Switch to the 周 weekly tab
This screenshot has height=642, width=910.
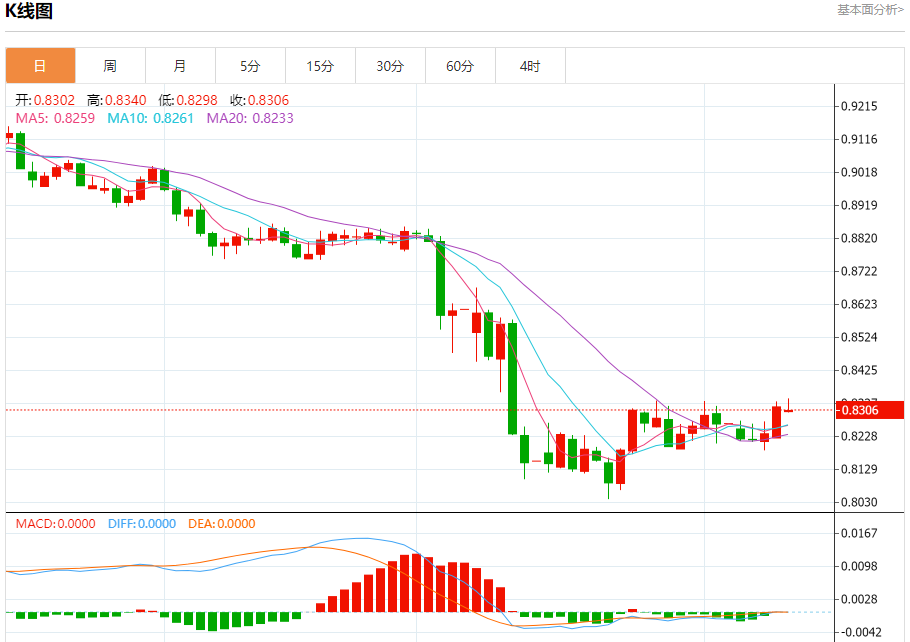pos(110,66)
